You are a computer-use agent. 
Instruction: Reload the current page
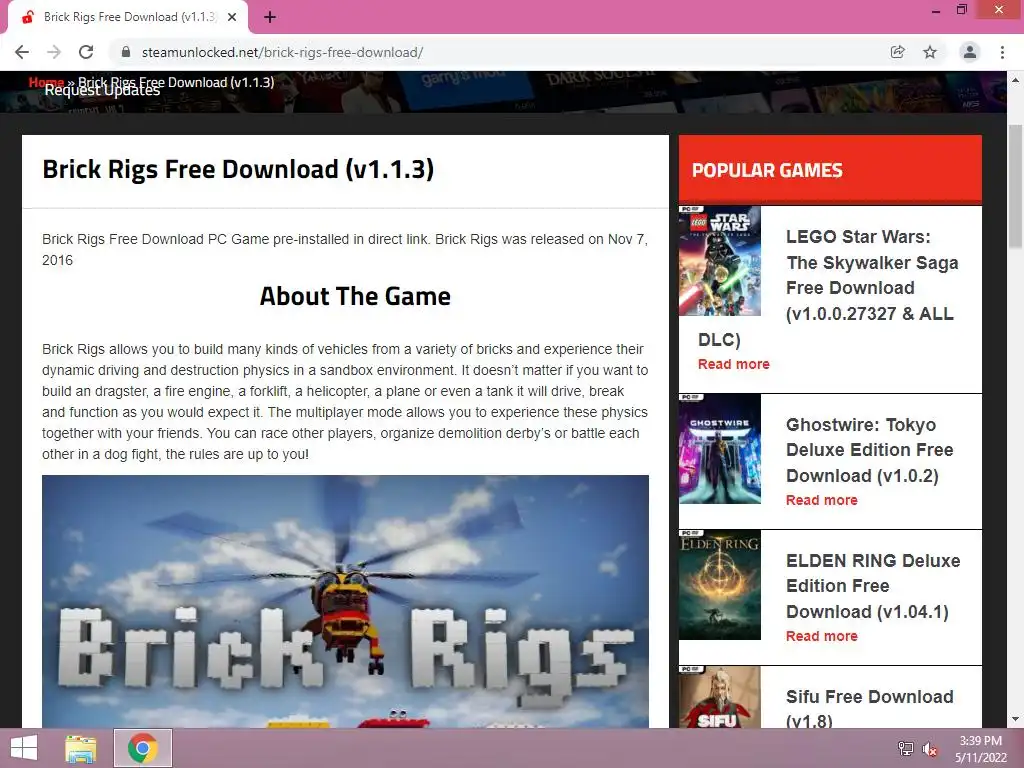[x=86, y=52]
